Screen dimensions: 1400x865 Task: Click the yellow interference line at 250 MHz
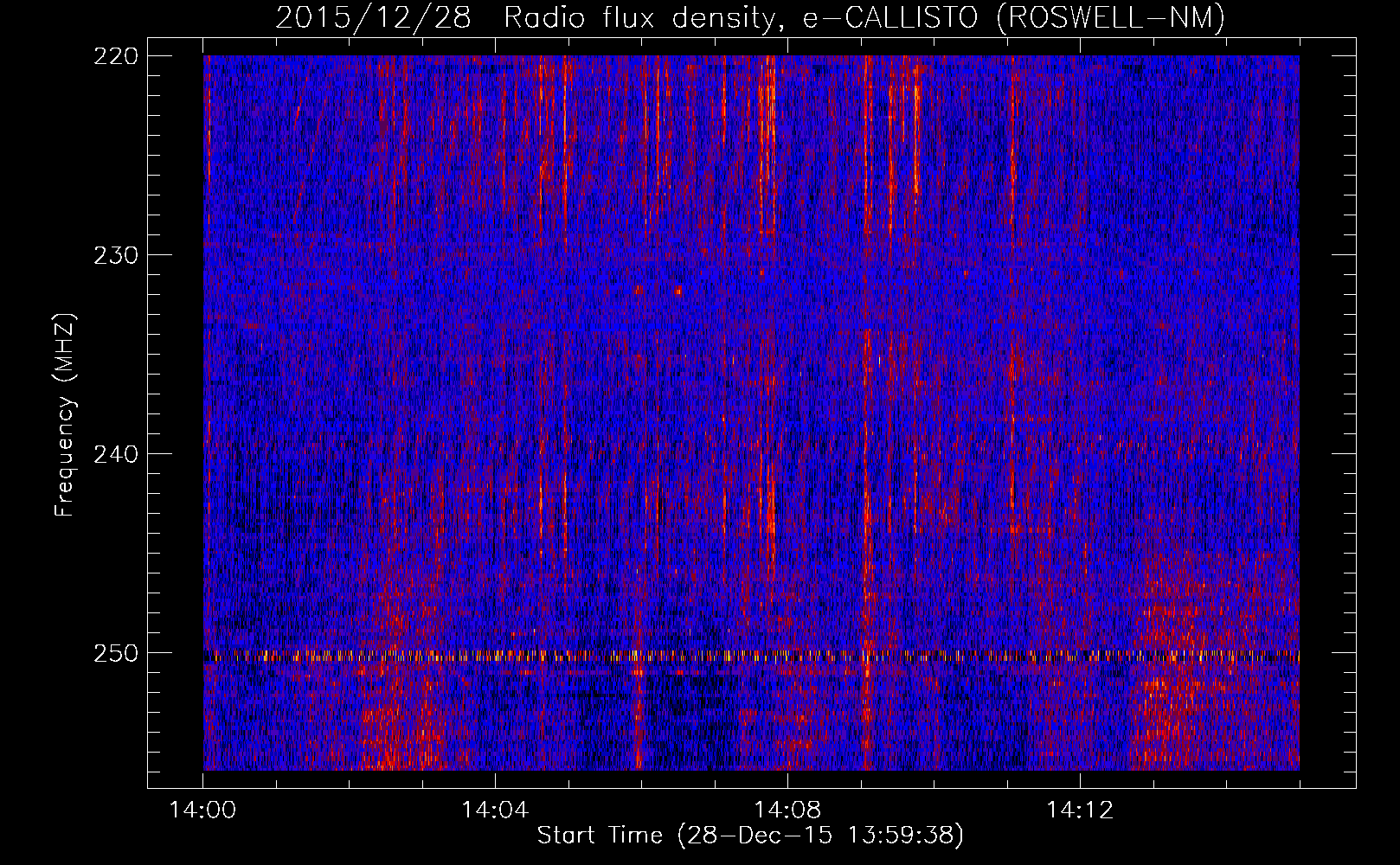pyautogui.click(x=751, y=657)
